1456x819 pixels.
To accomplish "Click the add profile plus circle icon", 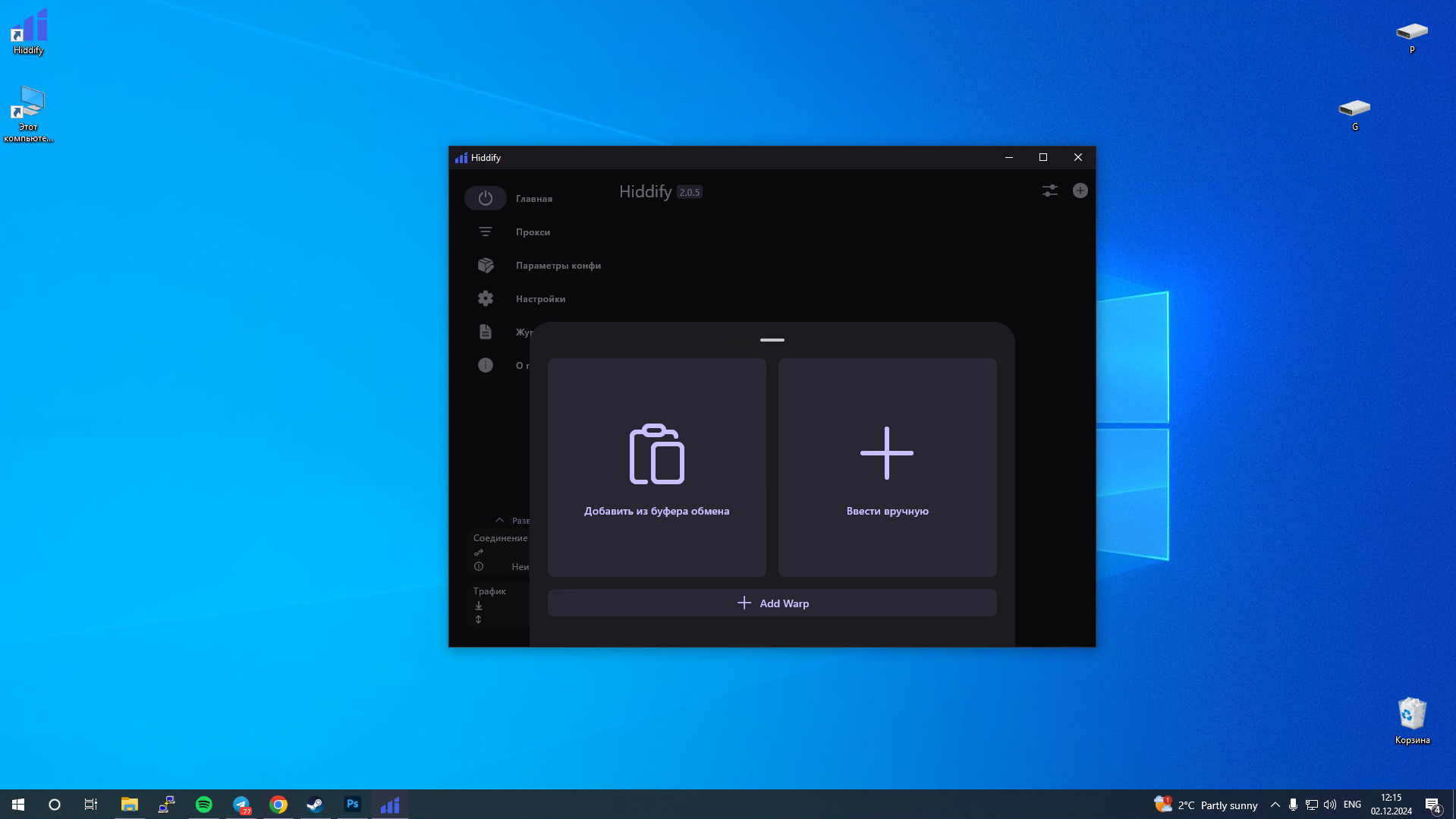I will coord(1080,191).
